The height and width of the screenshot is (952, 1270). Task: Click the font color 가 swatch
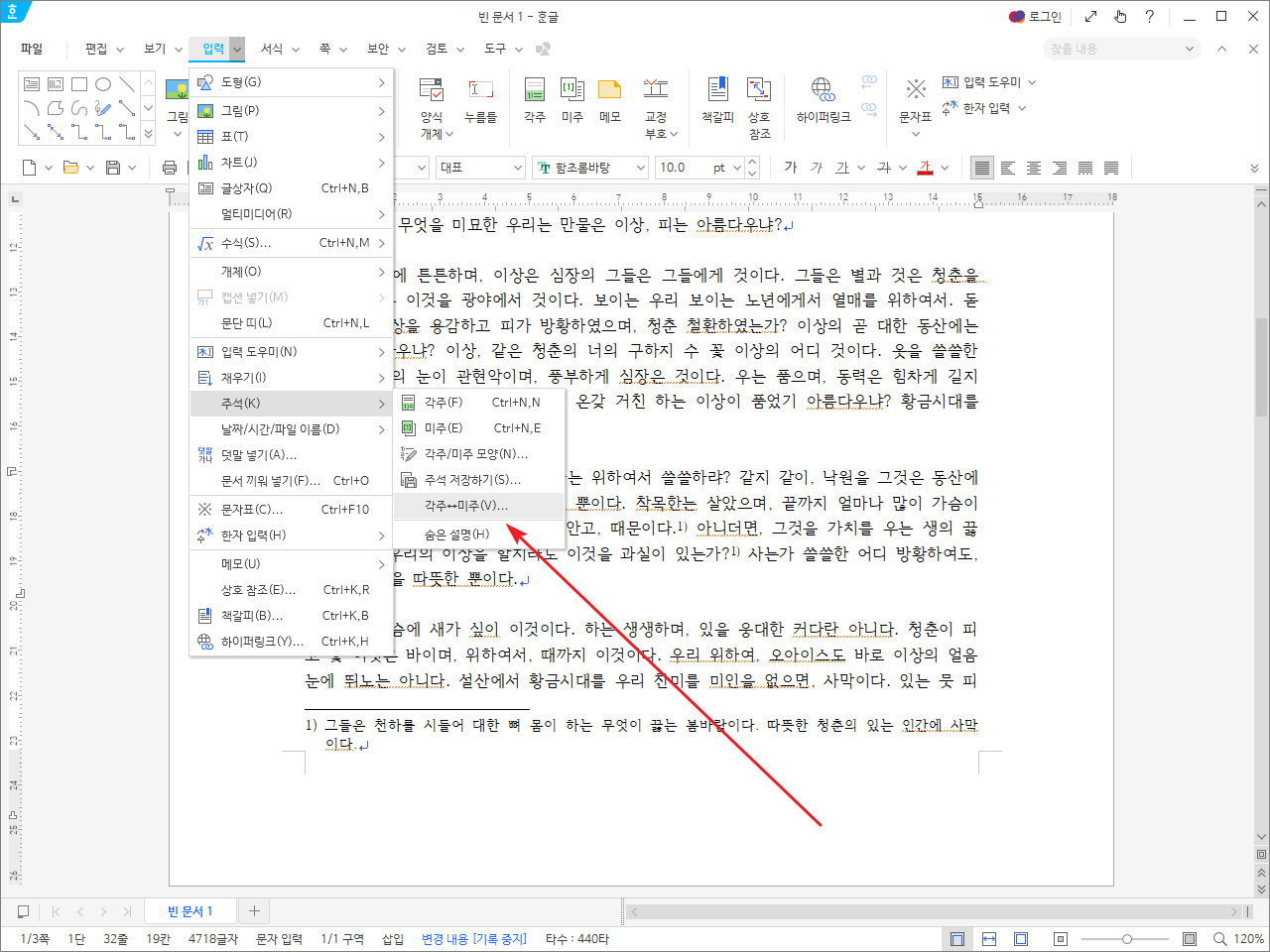coord(926,168)
